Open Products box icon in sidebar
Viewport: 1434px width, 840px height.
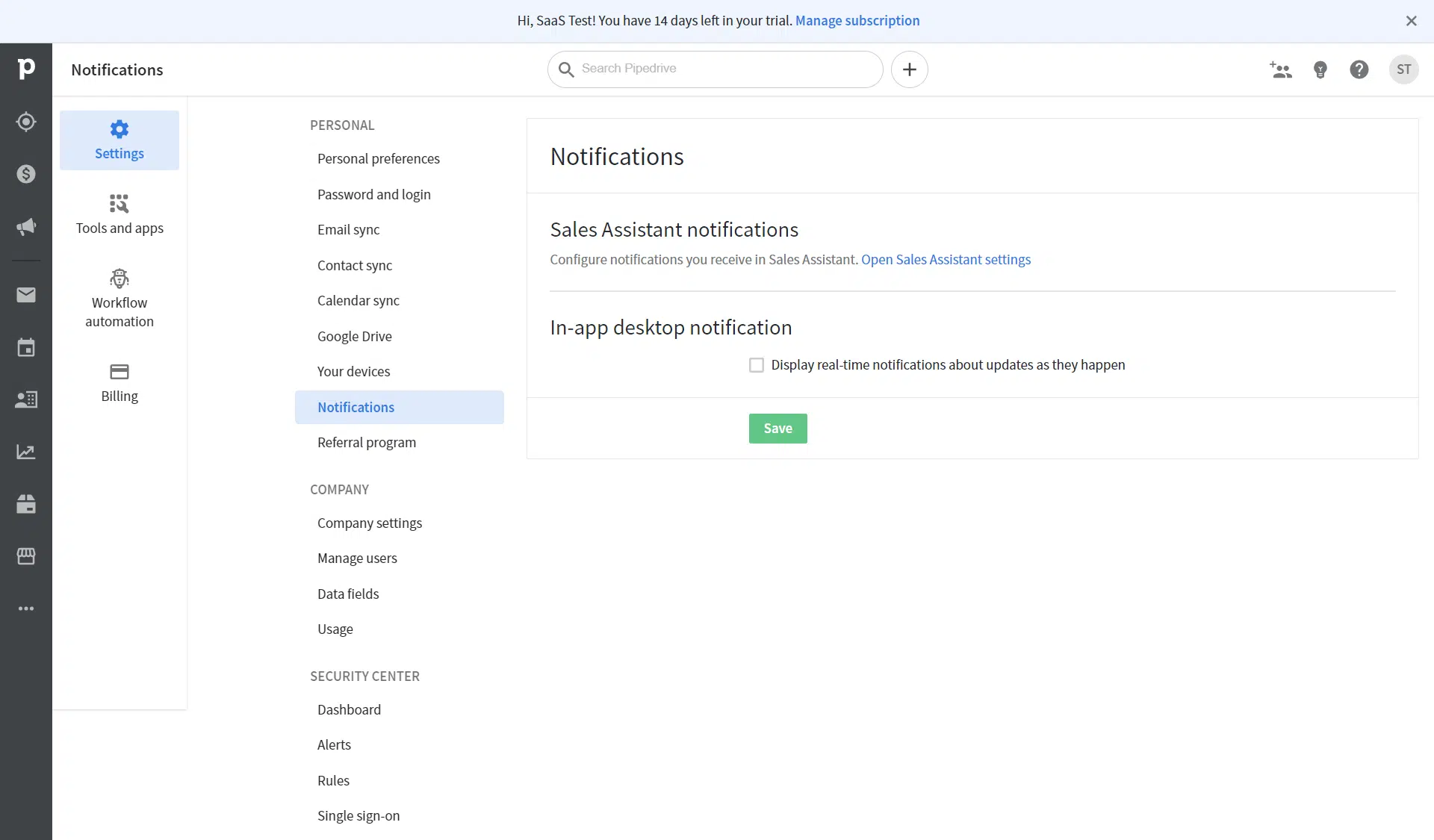[x=26, y=504]
